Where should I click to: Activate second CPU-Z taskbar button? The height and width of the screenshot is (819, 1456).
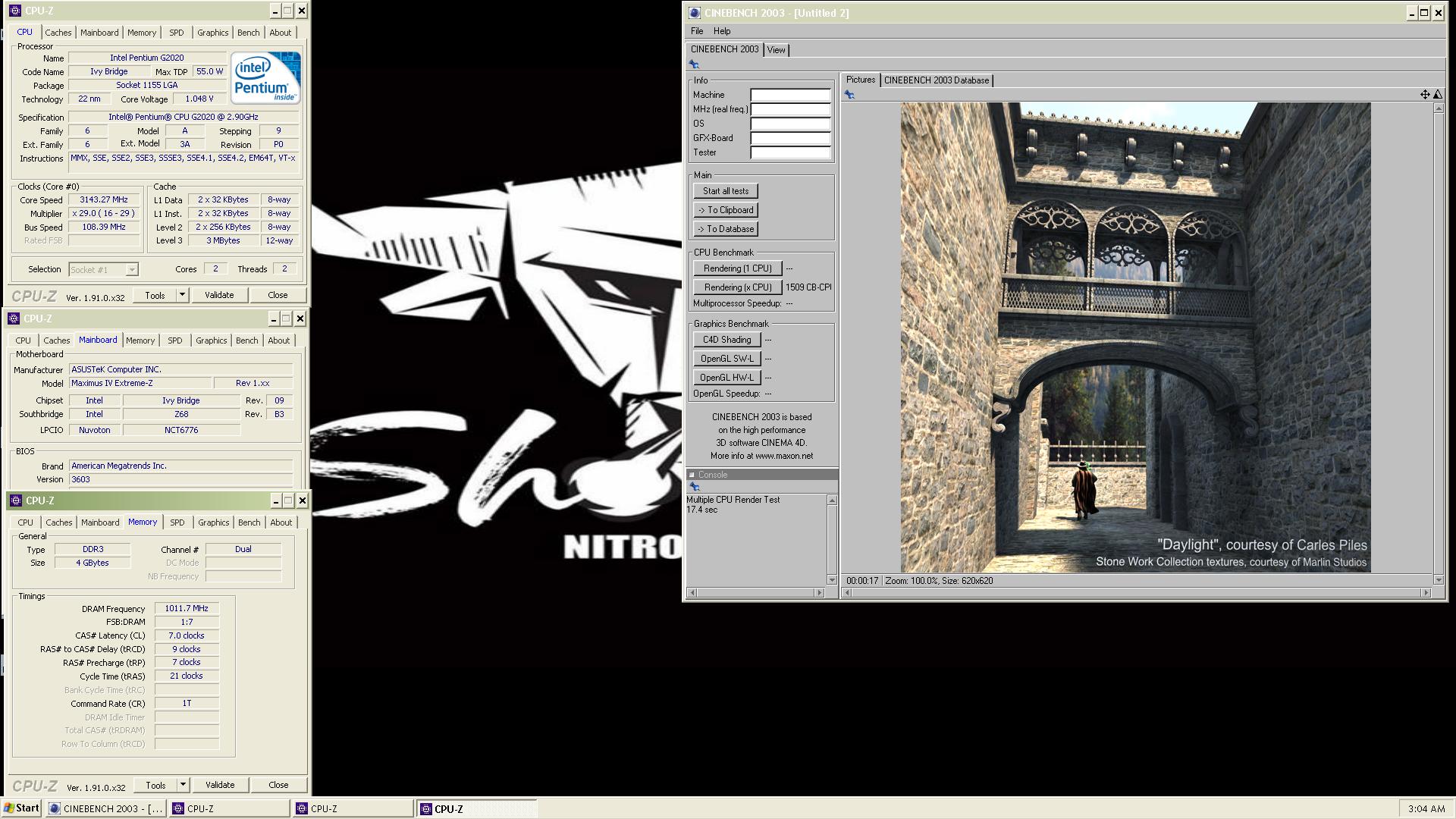tap(353, 808)
